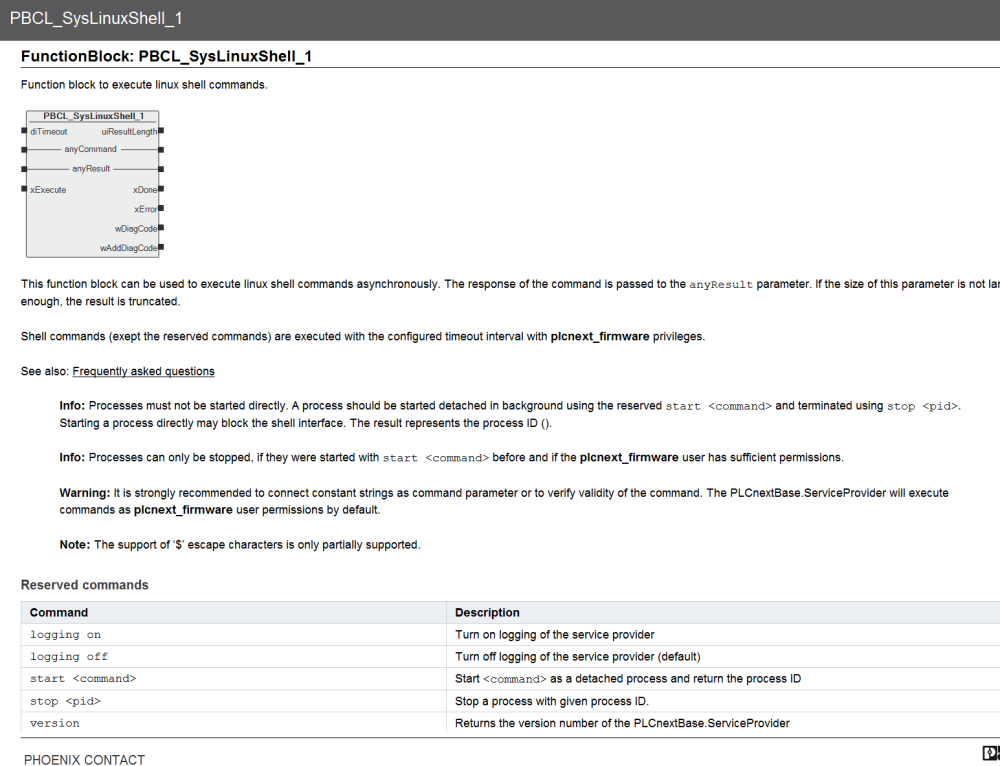Click the PBCL_SysLinuxShell_1 function block diagram title
Image resolution: width=1000 pixels, height=766 pixels.
(x=92, y=116)
